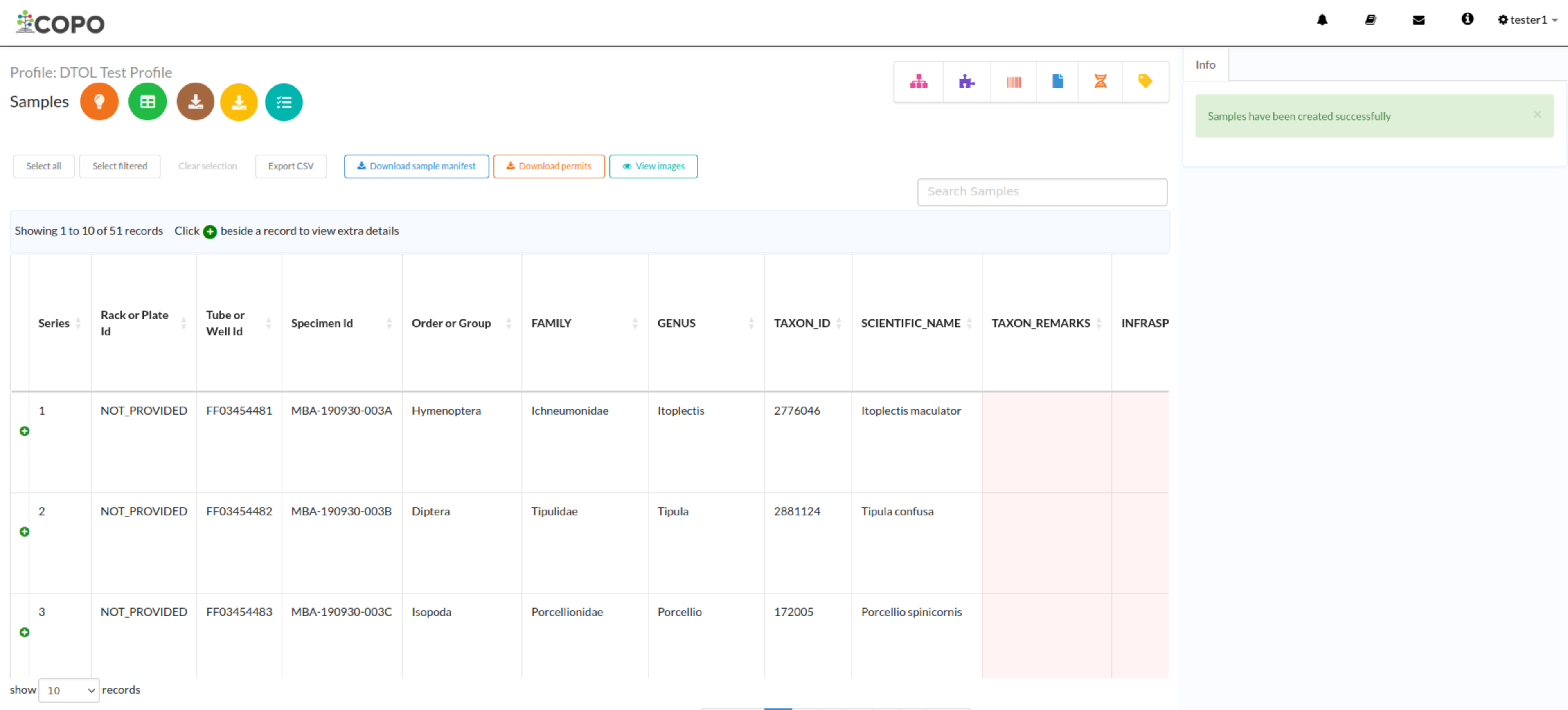This screenshot has height=710, width=1568.
Task: Click the blue file document icon
Action: pyautogui.click(x=1057, y=81)
